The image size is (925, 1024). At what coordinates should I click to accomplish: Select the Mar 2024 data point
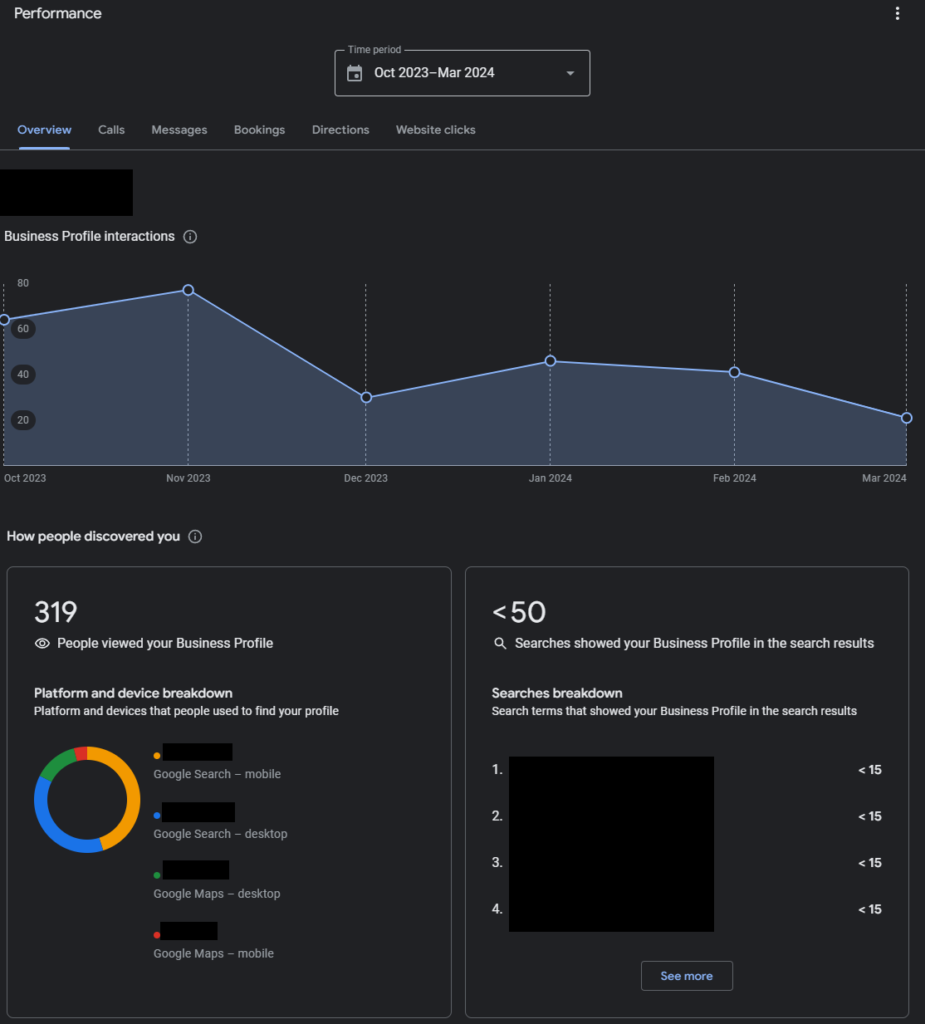click(x=906, y=418)
